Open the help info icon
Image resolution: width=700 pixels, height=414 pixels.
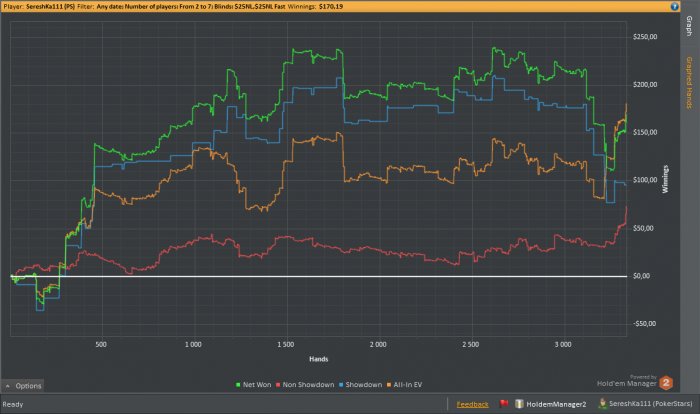click(674, 6)
